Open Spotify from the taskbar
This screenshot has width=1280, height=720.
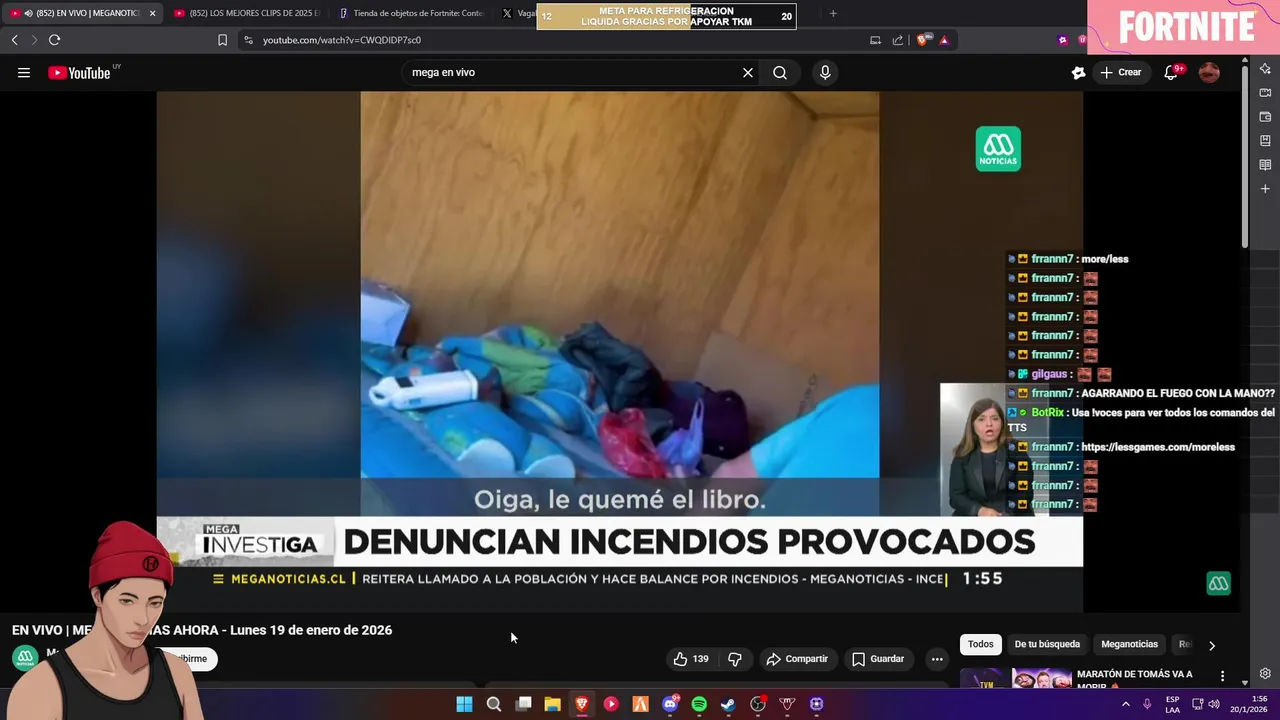(699, 704)
